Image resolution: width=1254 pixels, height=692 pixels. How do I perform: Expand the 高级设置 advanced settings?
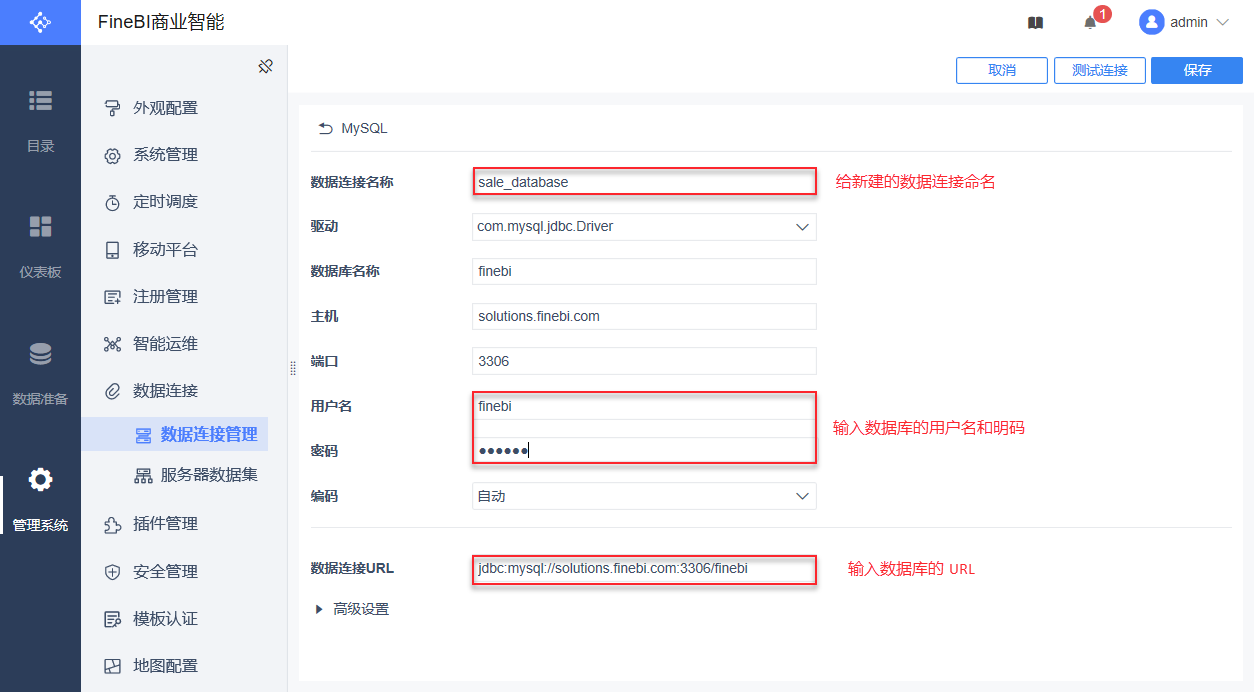pos(352,609)
